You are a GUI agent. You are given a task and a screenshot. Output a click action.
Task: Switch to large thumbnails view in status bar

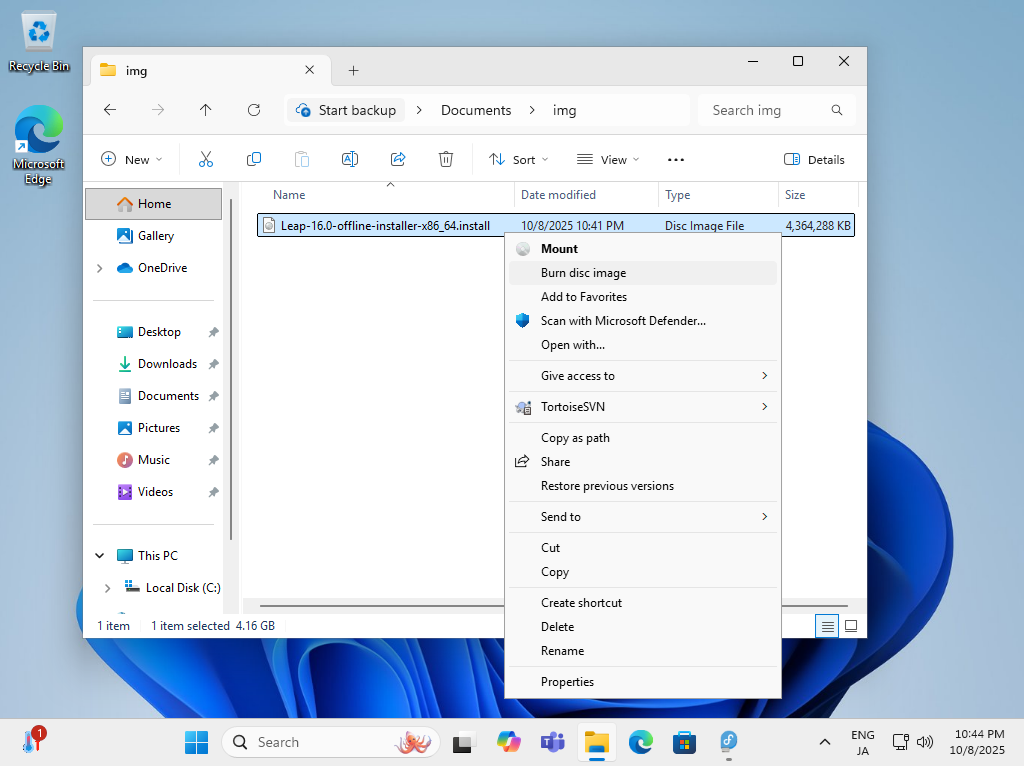[851, 626]
